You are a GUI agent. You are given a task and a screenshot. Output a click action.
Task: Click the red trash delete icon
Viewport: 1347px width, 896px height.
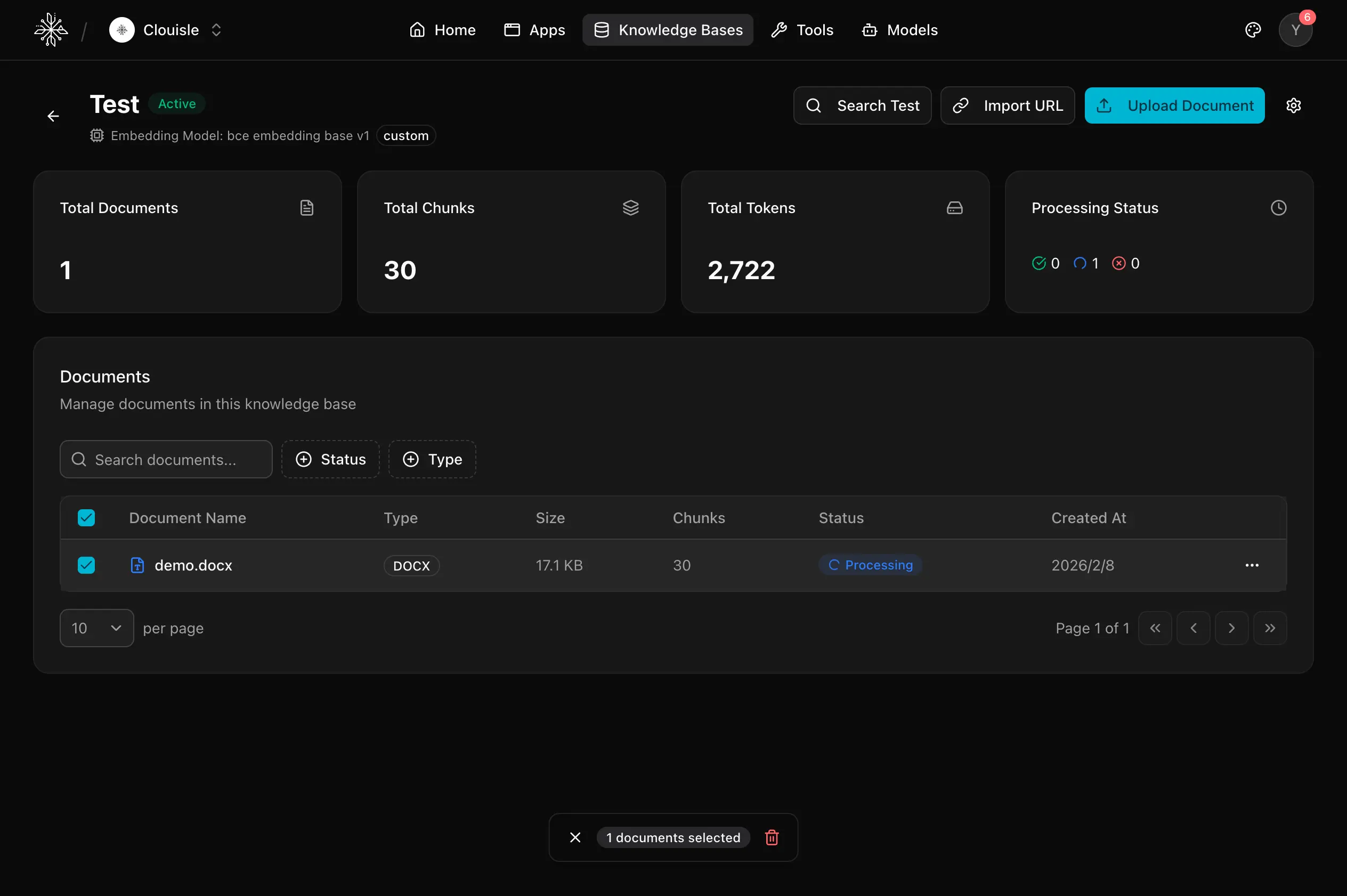point(772,837)
